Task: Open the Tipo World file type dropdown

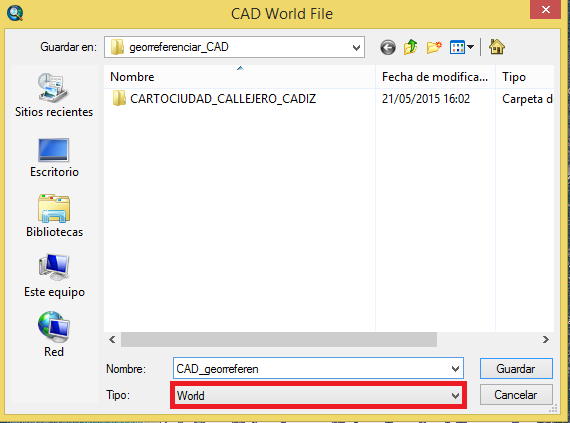Action: [318, 395]
